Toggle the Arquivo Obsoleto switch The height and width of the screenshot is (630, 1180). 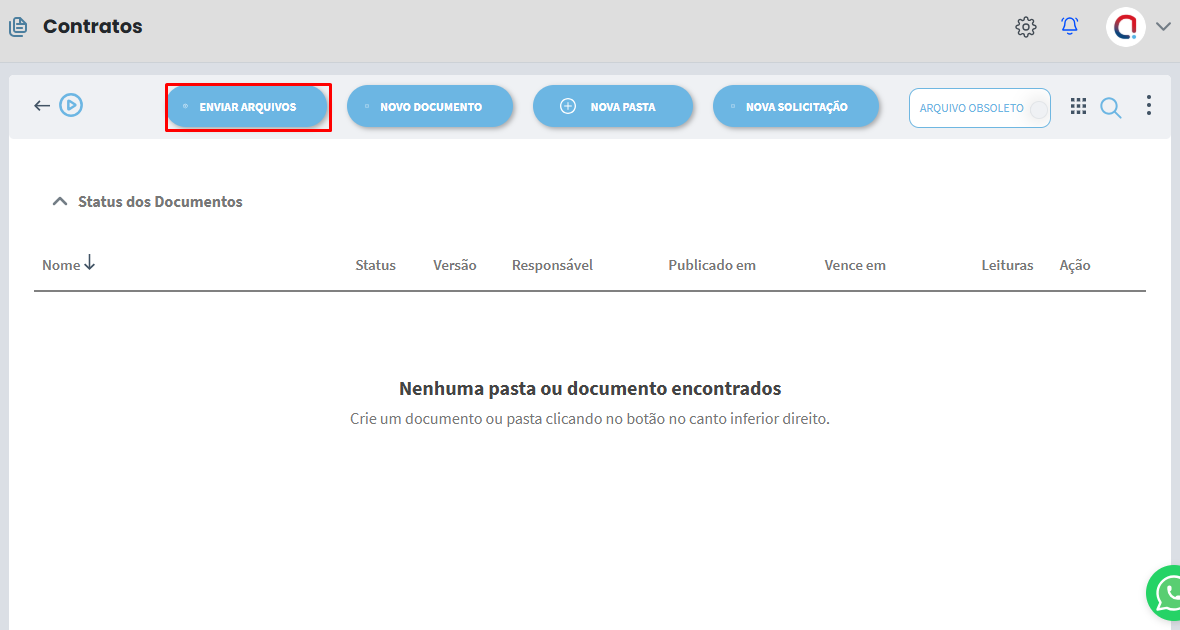[x=1038, y=110]
